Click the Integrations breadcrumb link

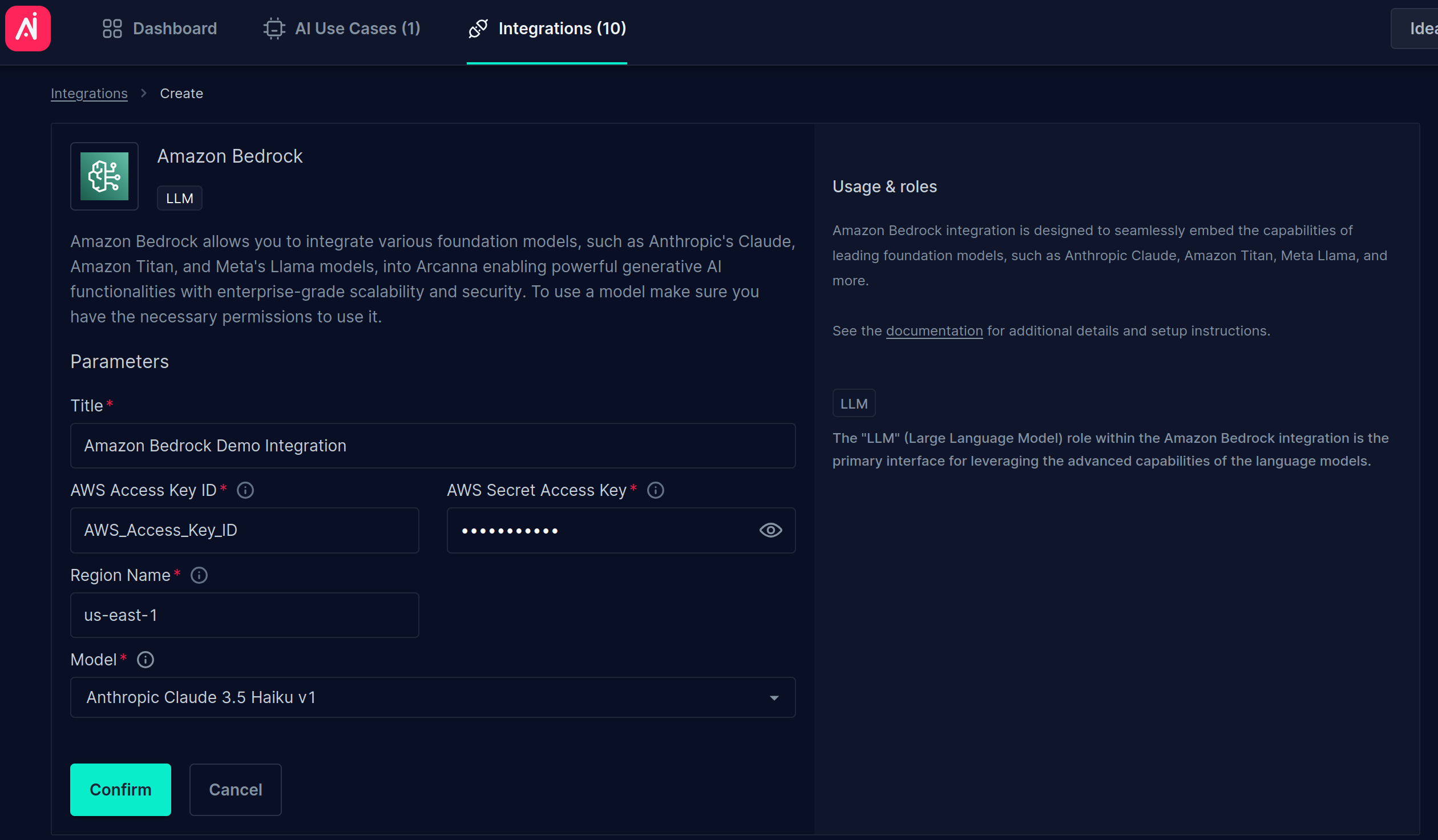coord(89,93)
